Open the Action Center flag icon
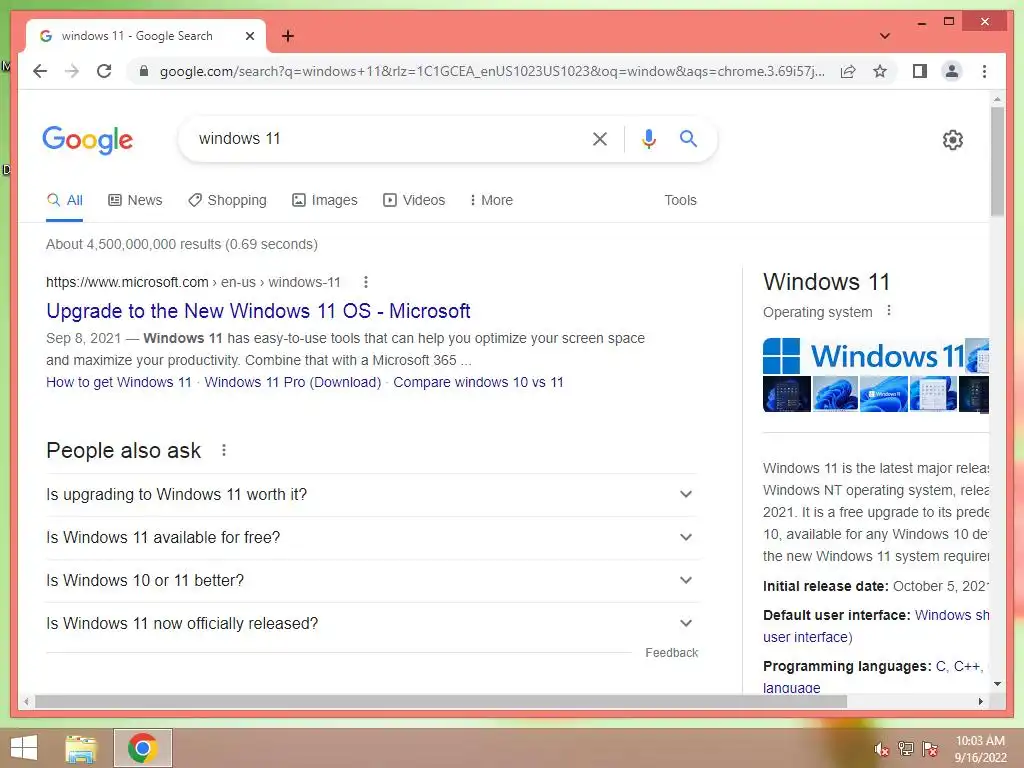 [x=930, y=749]
